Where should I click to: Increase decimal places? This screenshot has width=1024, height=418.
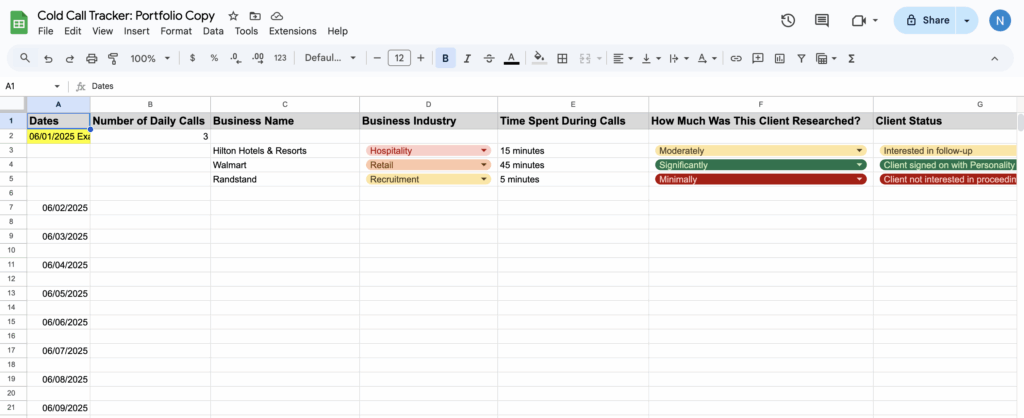click(258, 58)
